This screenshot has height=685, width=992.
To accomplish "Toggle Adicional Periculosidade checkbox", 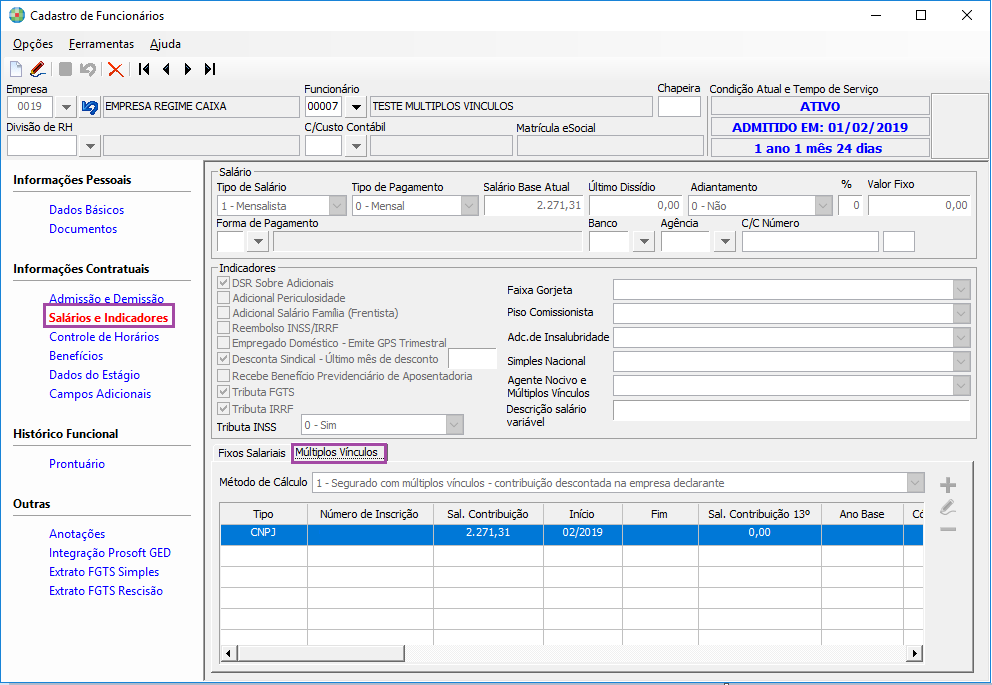I will [223, 297].
